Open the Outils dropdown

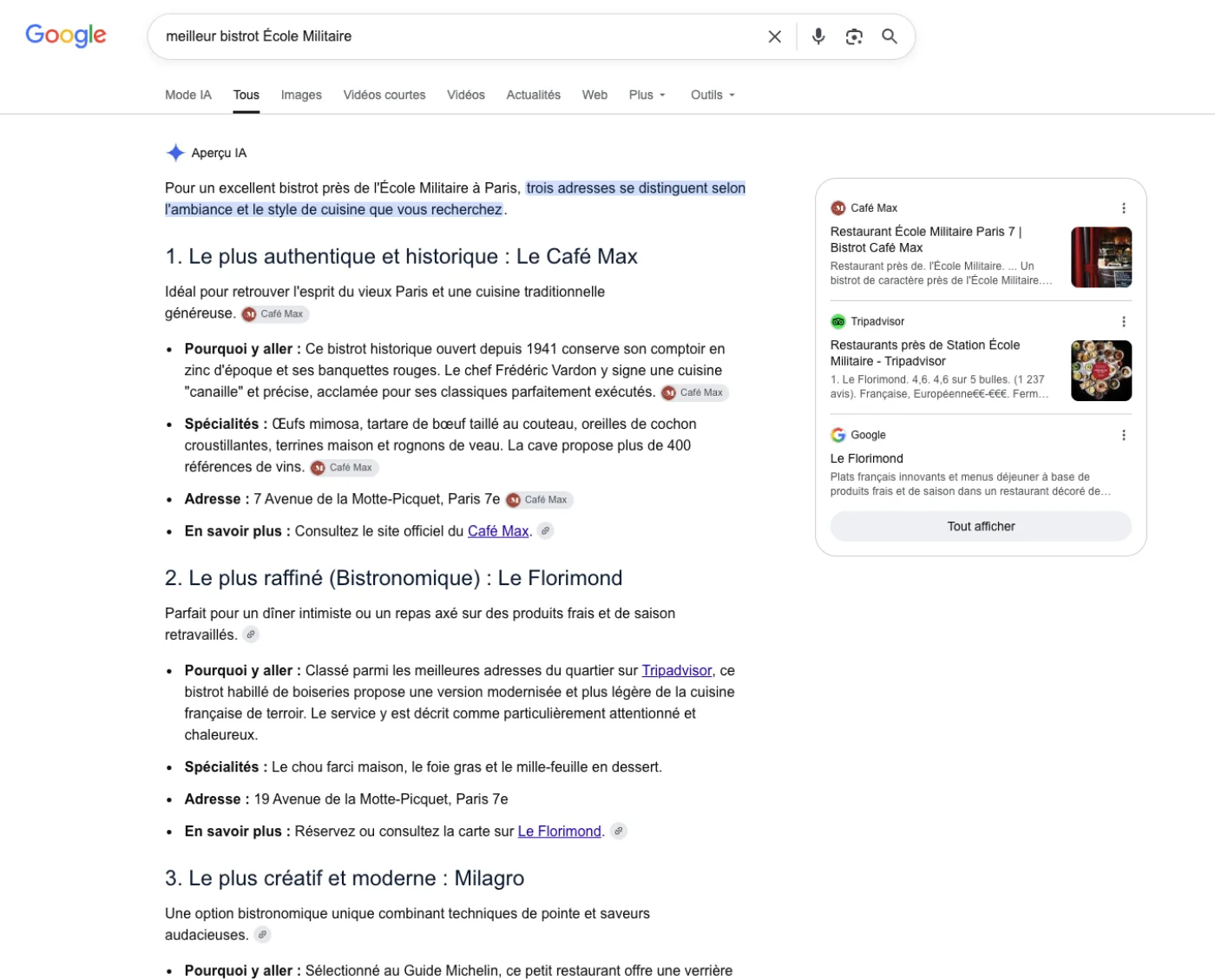[x=713, y=95]
